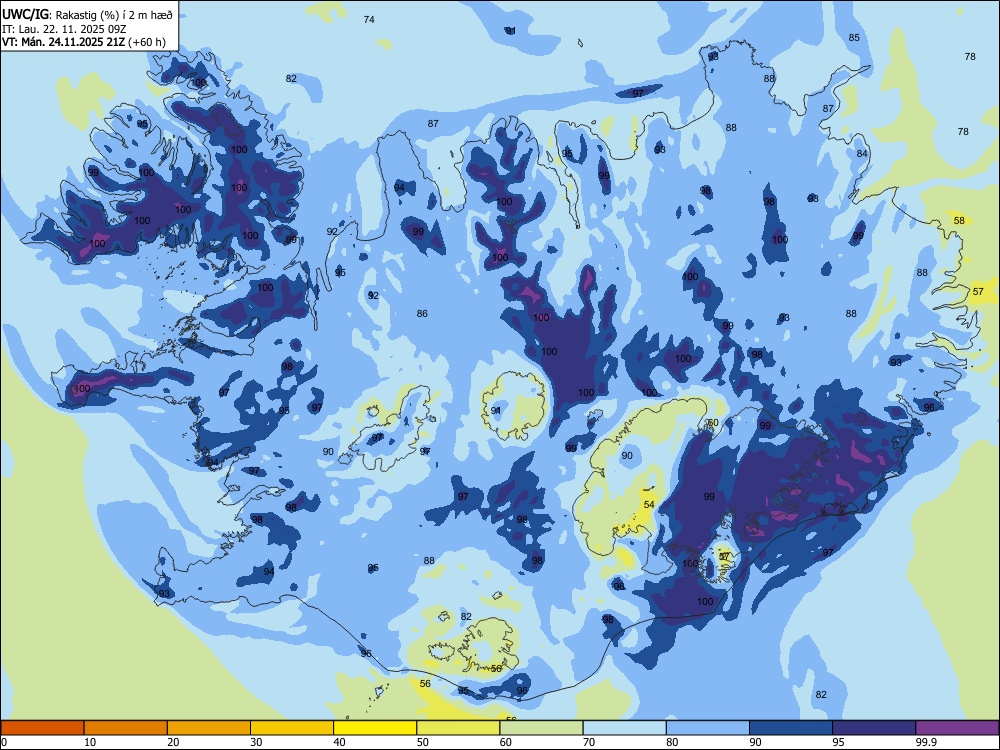
Task: Click the dark orange 0–10 legend swatch
Action: (42, 728)
